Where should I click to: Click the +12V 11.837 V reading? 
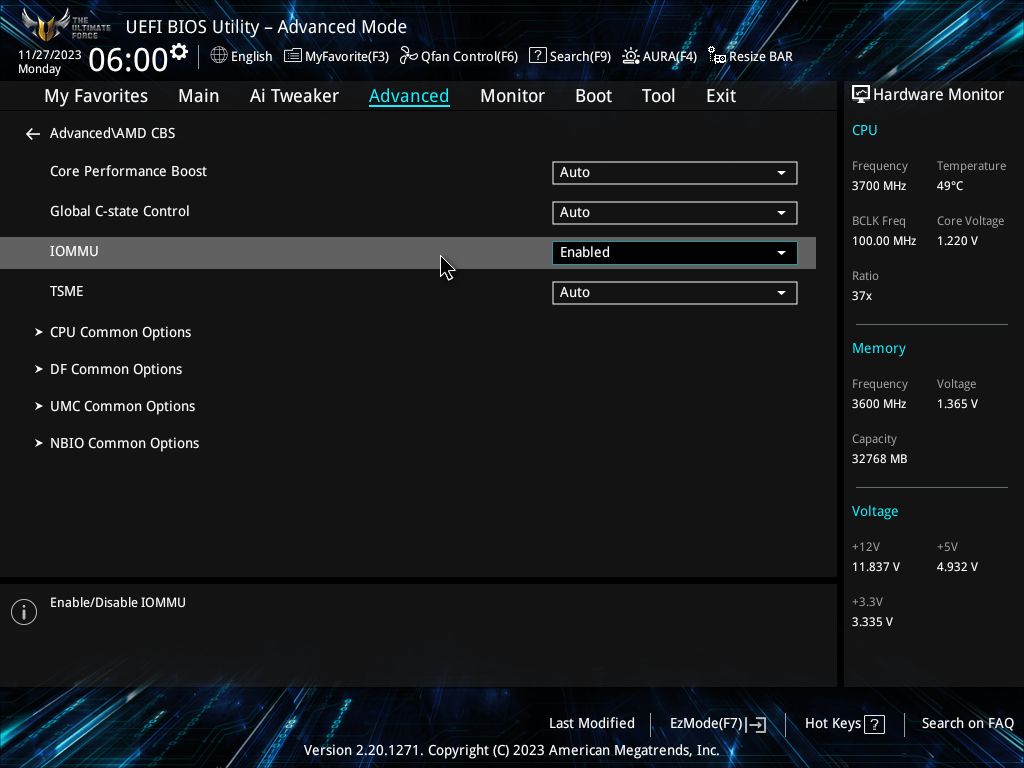pos(875,567)
